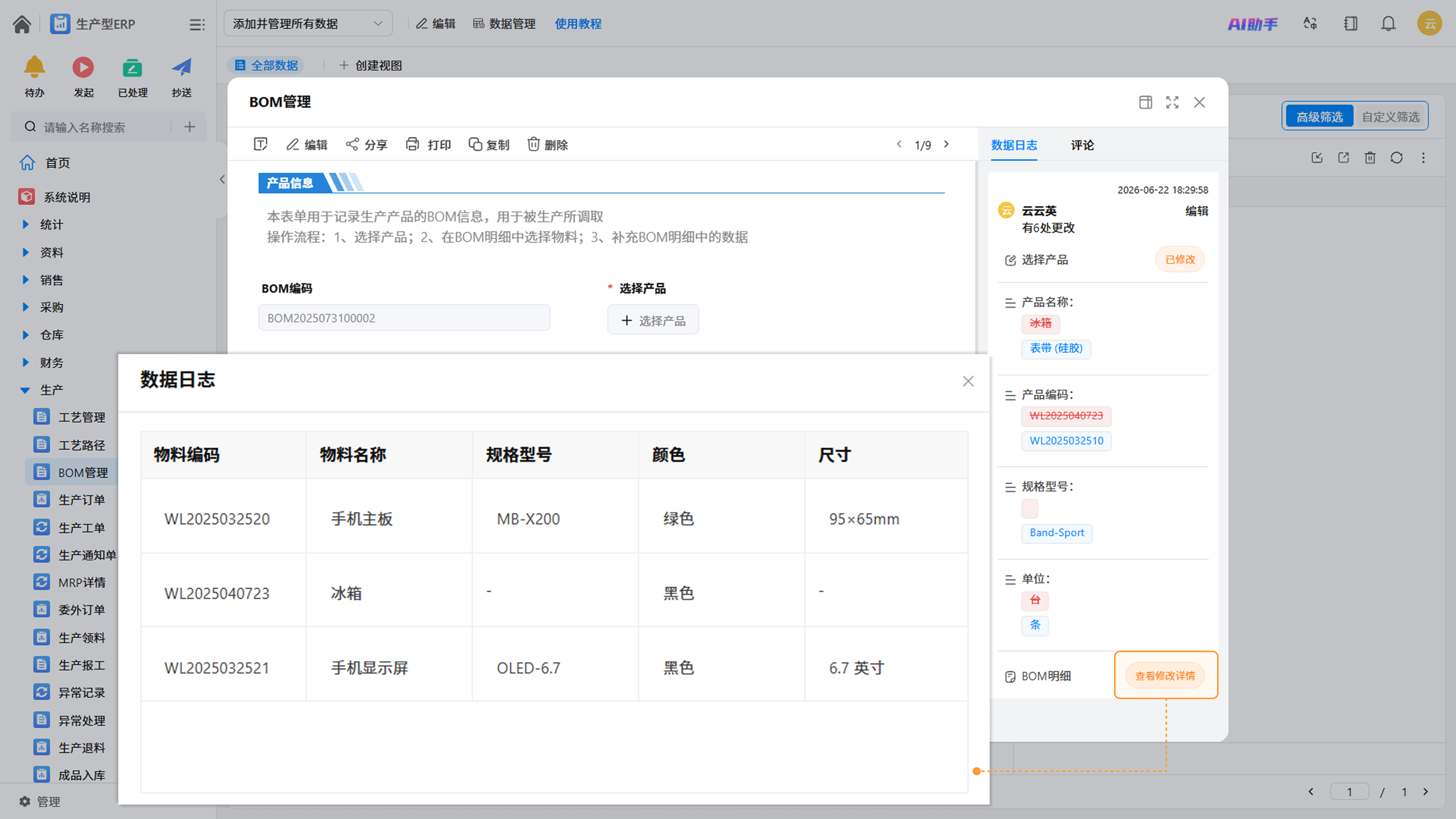Open the AI助手 assistant
The image size is (1456, 819).
click(1252, 24)
